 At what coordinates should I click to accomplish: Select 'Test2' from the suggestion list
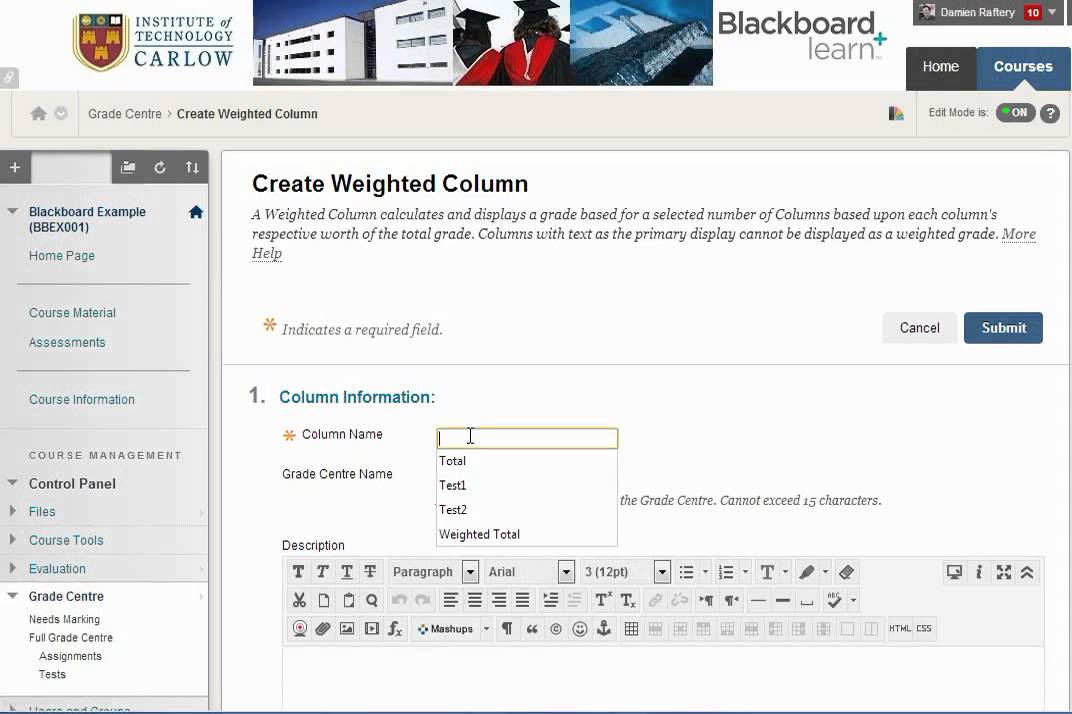coord(526,510)
